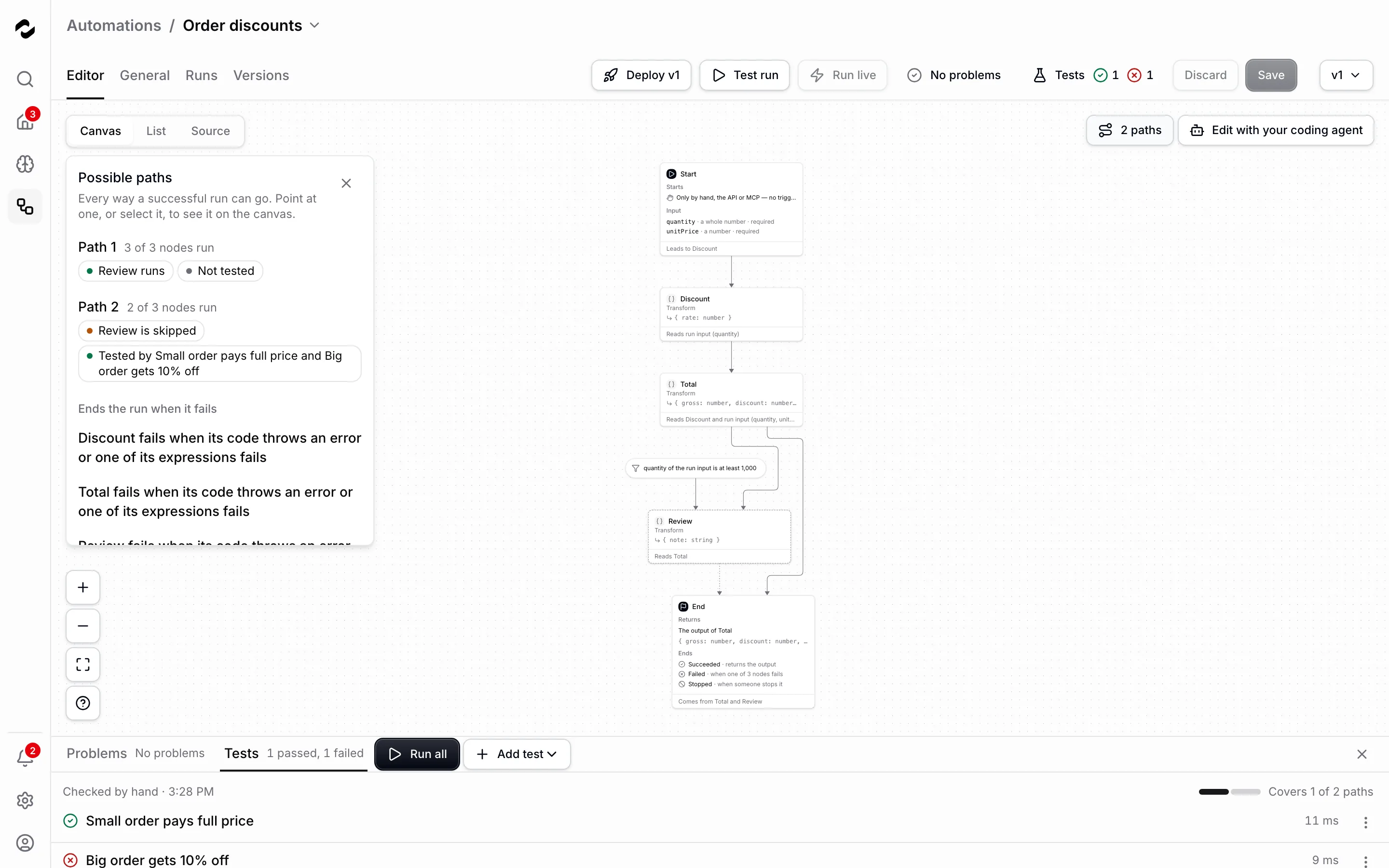
Task: Switch to the Canvas view
Action: (x=100, y=131)
